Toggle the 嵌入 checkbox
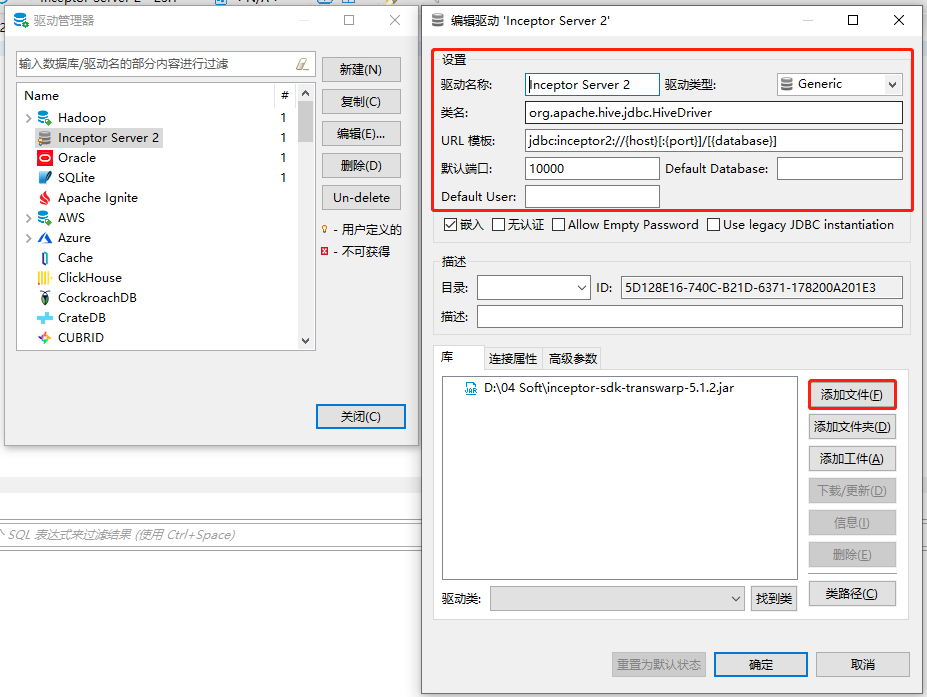The width and height of the screenshot is (927, 697). click(450, 225)
